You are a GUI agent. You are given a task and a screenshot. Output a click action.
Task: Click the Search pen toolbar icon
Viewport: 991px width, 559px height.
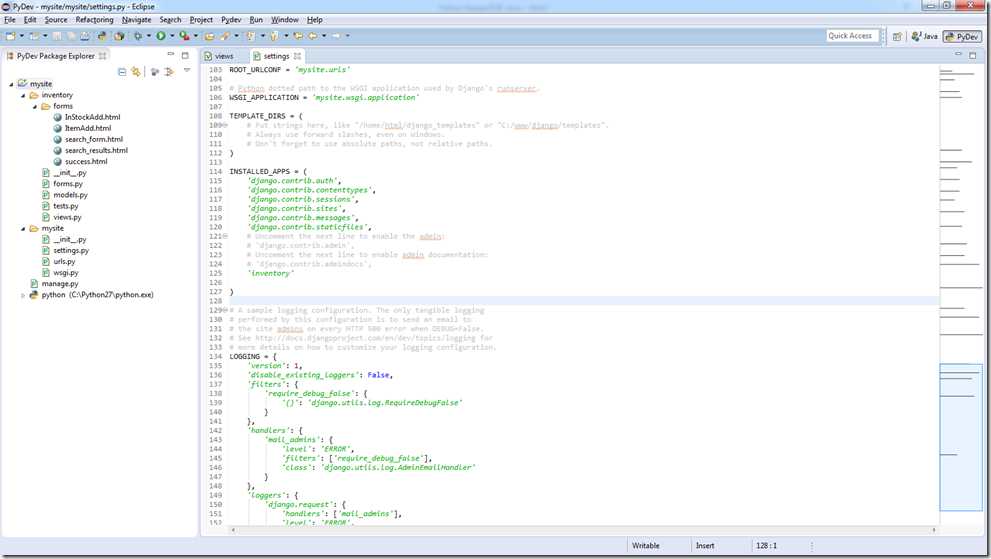click(224, 36)
